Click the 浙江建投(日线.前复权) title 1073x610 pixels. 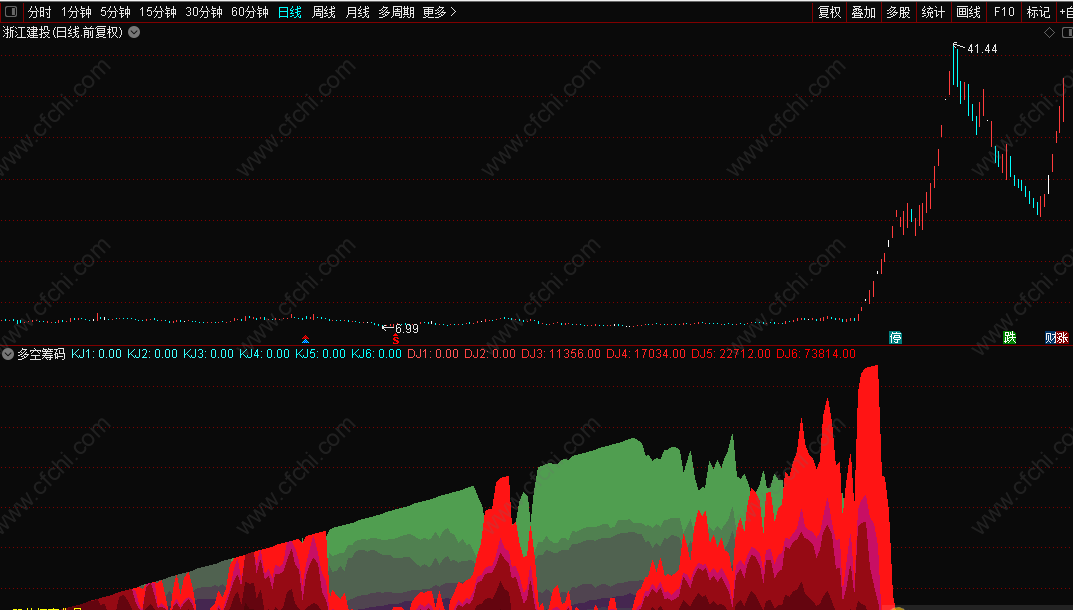pos(62,32)
